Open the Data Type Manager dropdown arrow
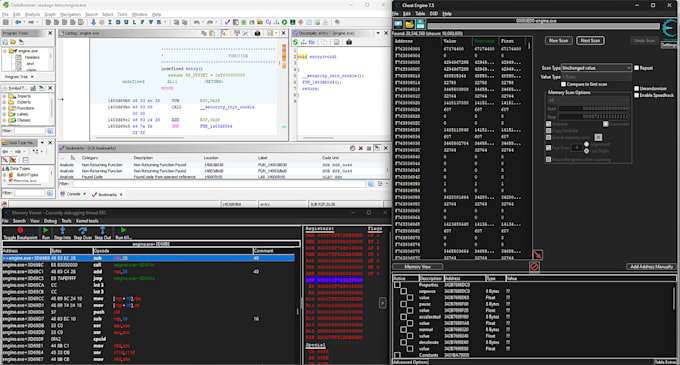680x365 pixels. (42, 143)
